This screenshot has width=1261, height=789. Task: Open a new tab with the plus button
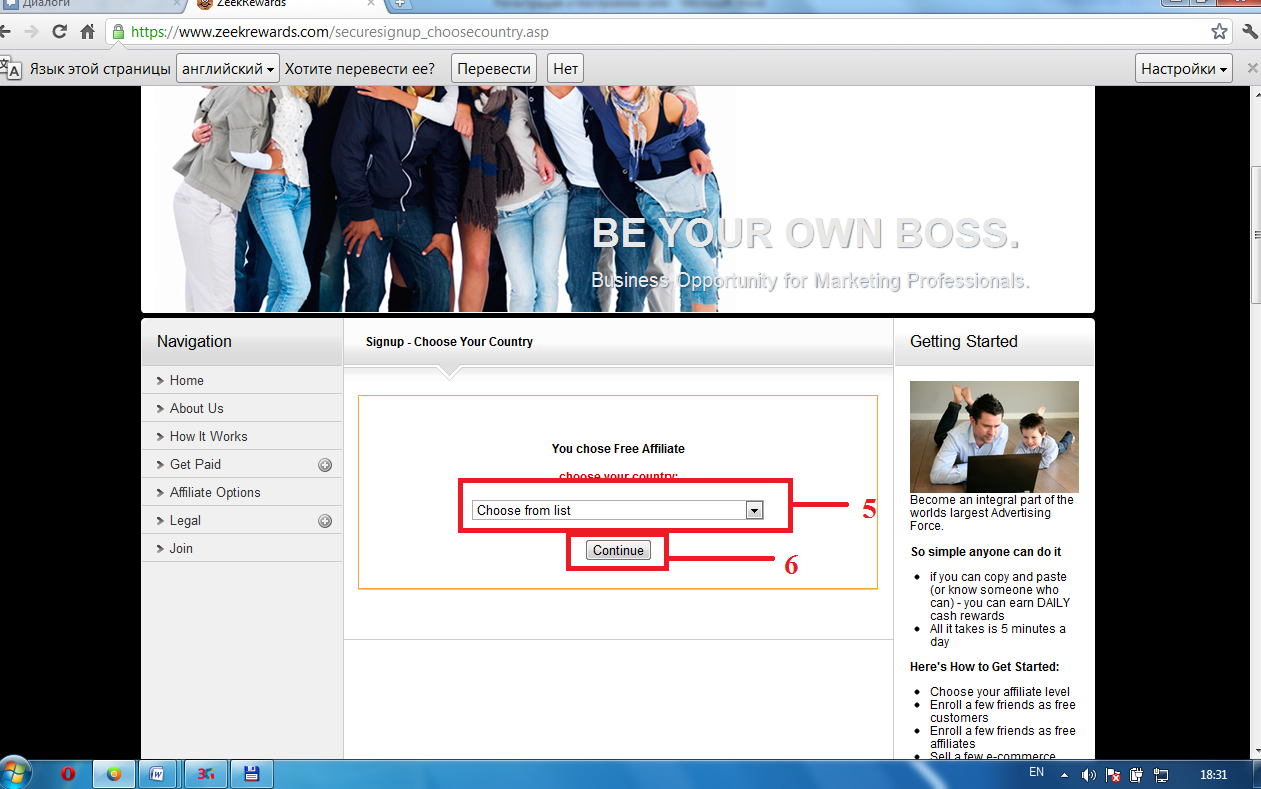[x=399, y=4]
